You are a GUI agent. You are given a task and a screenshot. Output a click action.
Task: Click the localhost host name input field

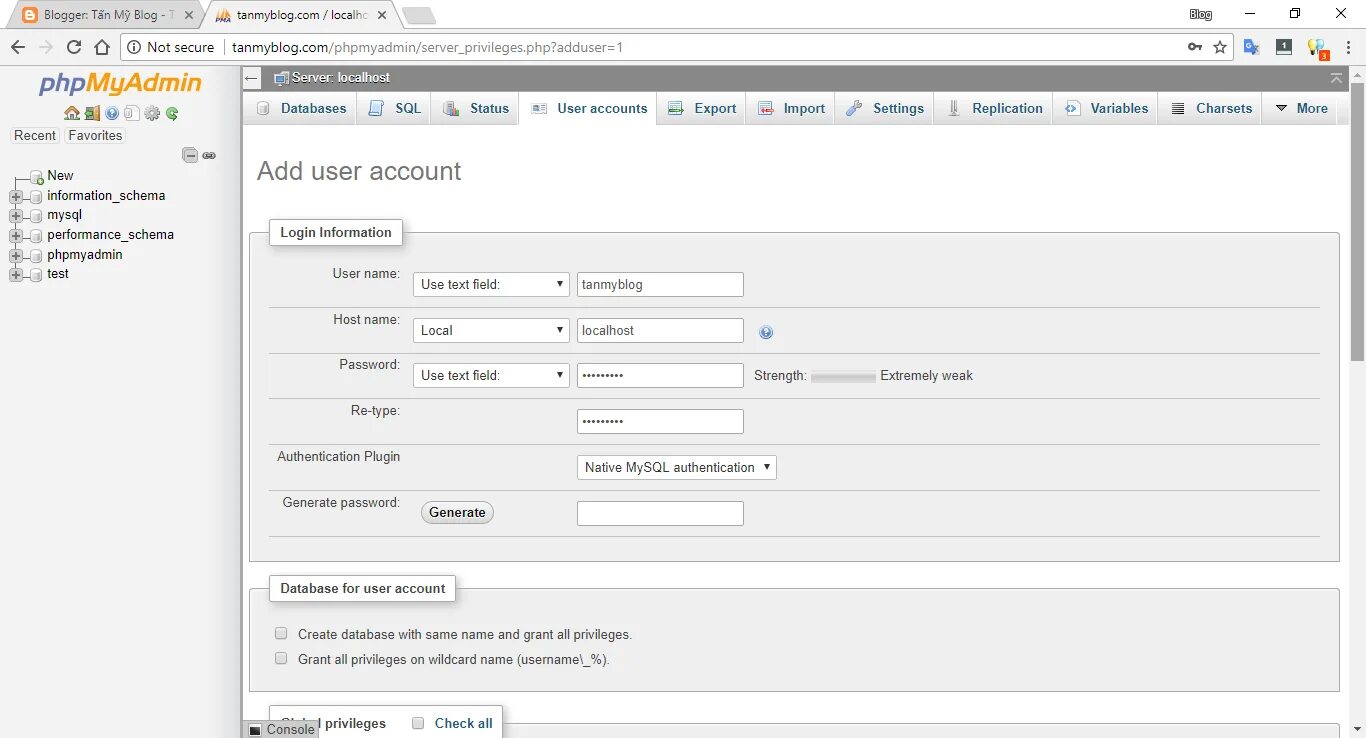click(x=660, y=330)
